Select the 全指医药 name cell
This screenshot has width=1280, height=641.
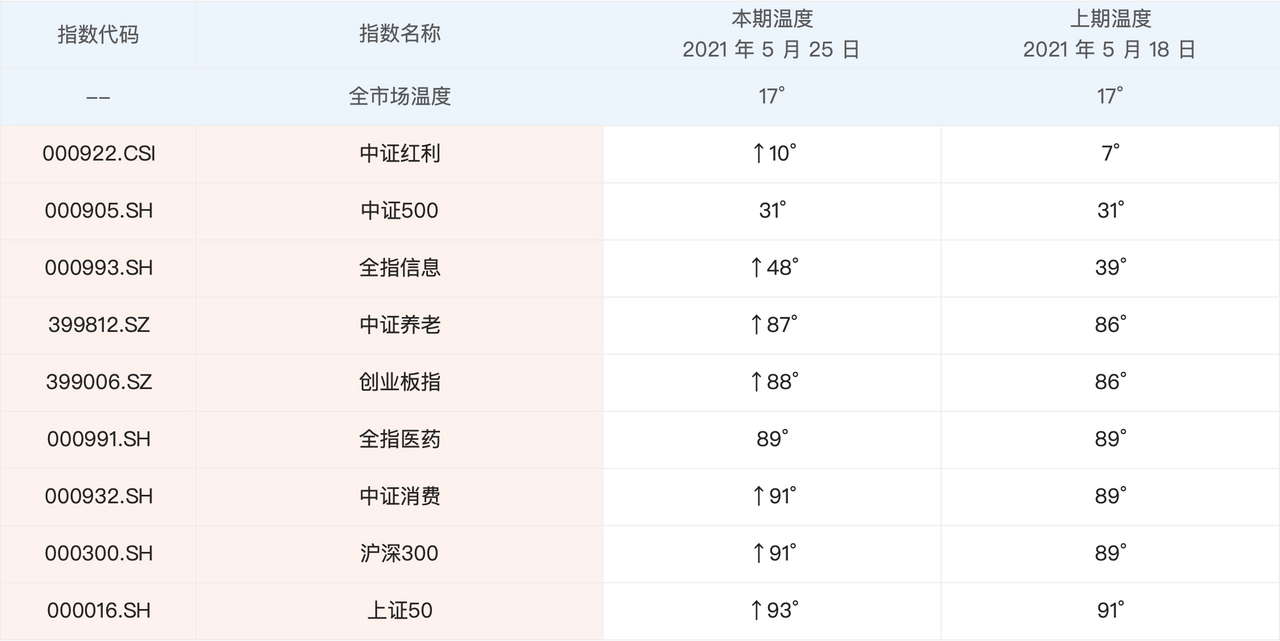pyautogui.click(x=400, y=439)
